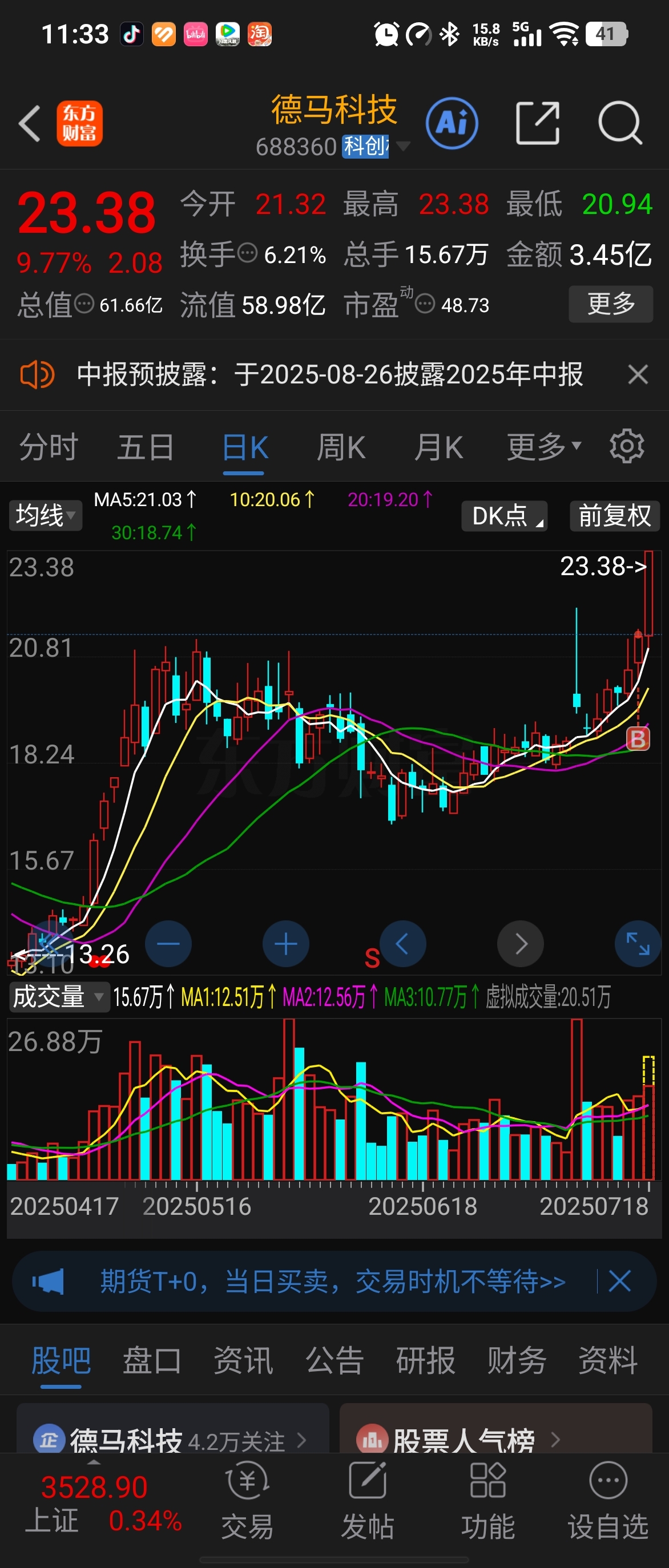Tap Taobao notification icon in status bar
Image resolution: width=669 pixels, height=1568 pixels.
tap(259, 34)
